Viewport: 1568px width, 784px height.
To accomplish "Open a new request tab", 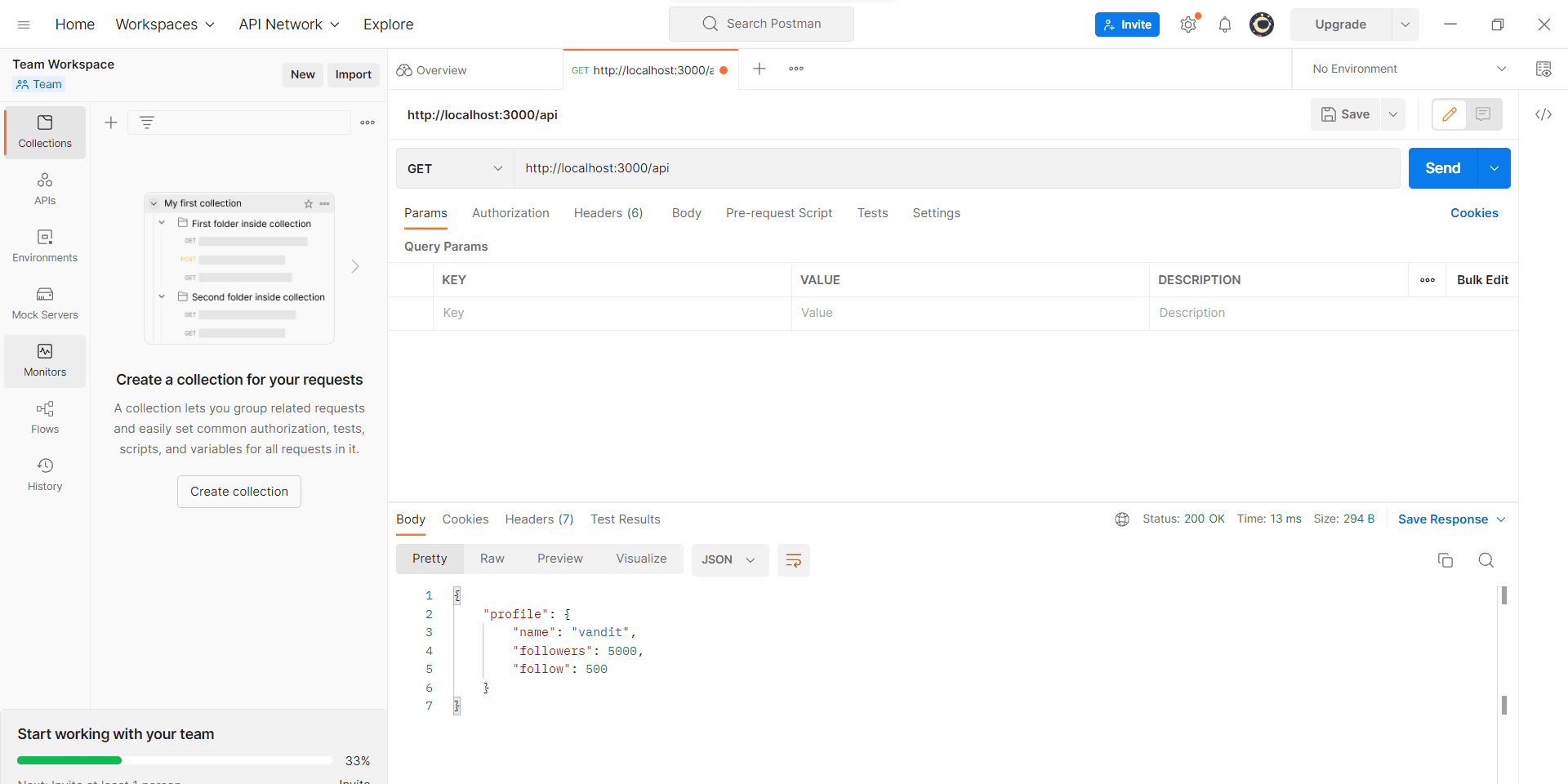I will point(759,69).
